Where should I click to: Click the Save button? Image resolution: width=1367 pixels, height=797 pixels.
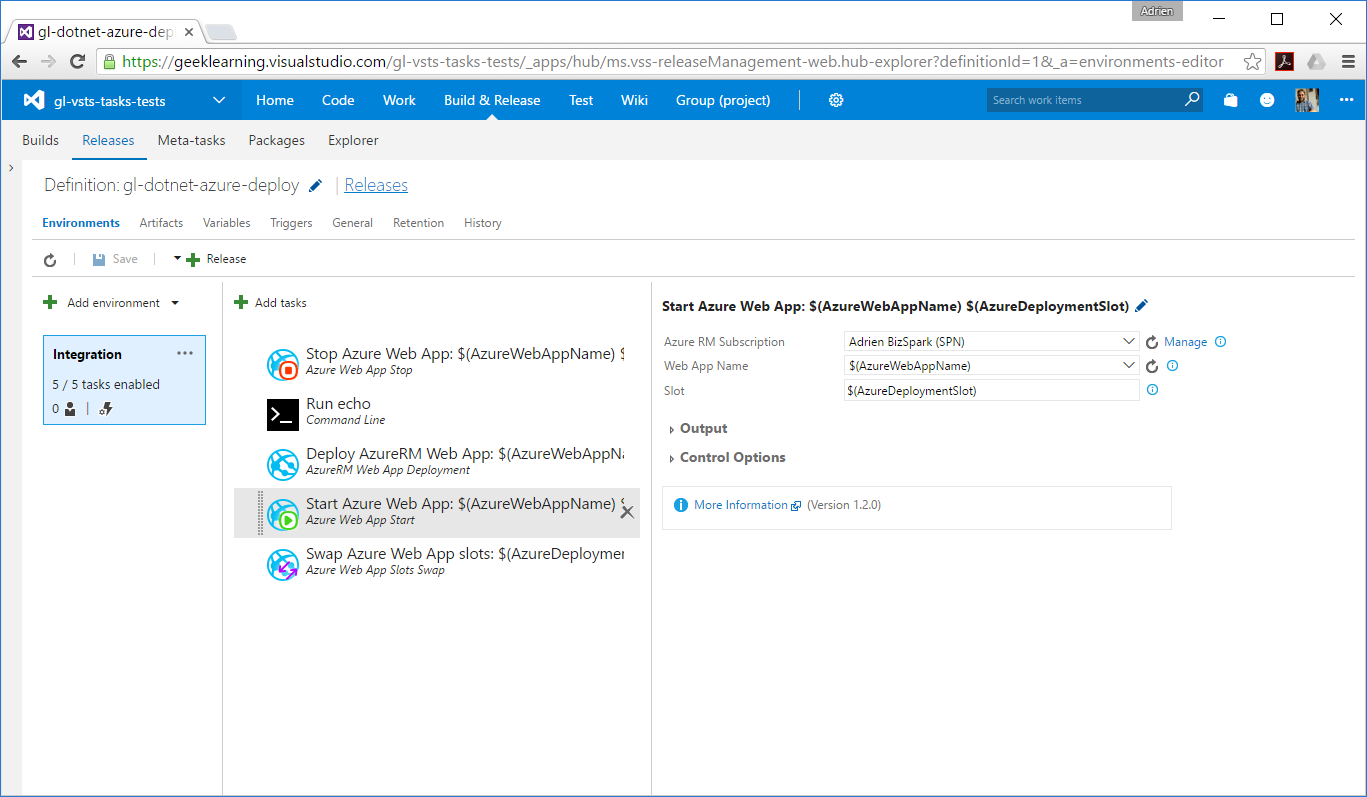pyautogui.click(x=115, y=259)
